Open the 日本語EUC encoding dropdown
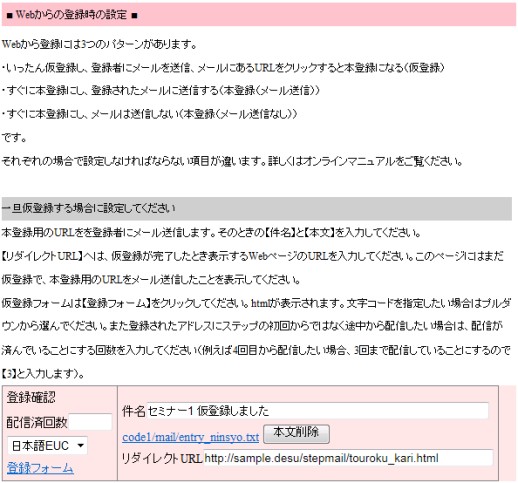Viewport: 518px width, 483px height. click(x=47, y=446)
